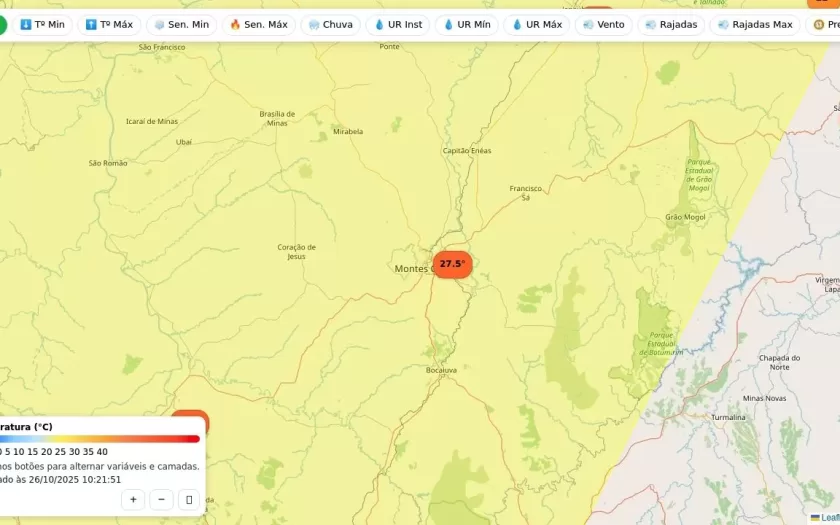The image size is (840, 525).
Task: Click the temperature color gradient bar
Action: click(x=100, y=439)
